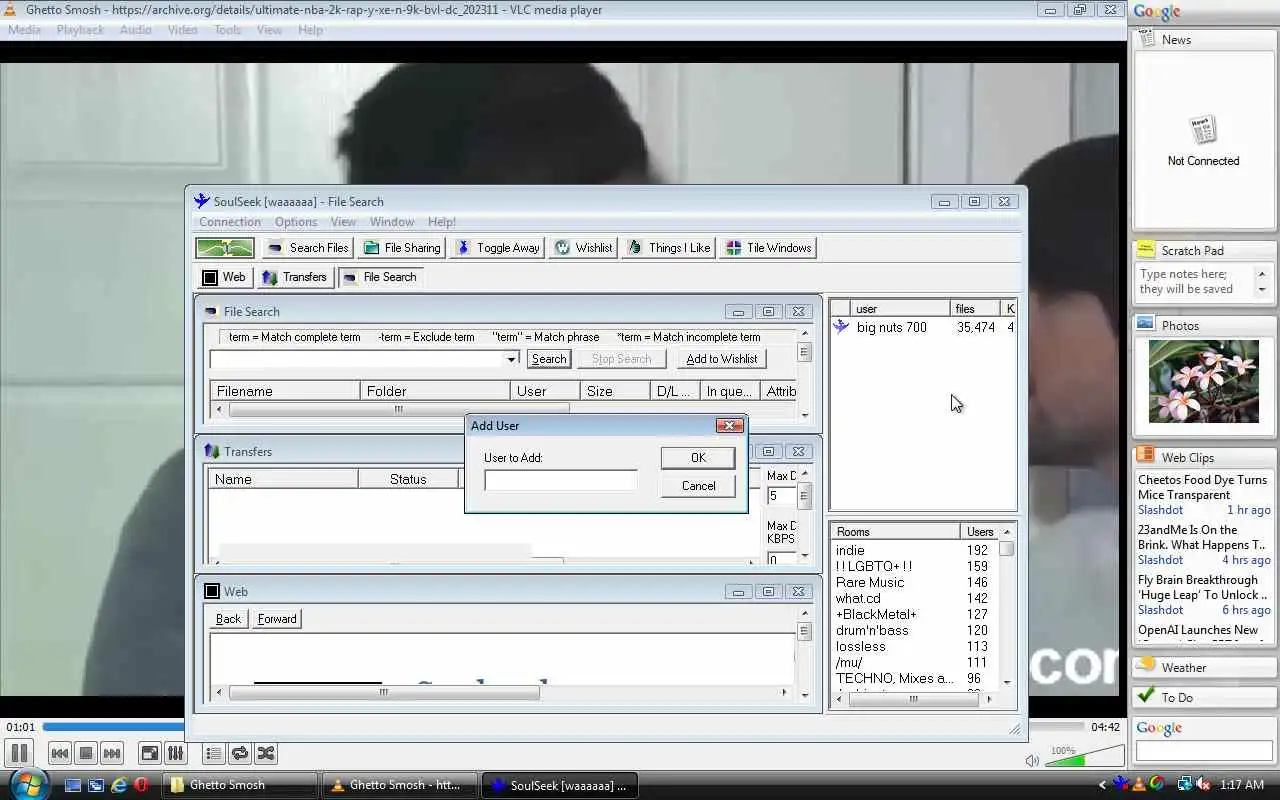Toggle VLC loop mode

(240, 753)
